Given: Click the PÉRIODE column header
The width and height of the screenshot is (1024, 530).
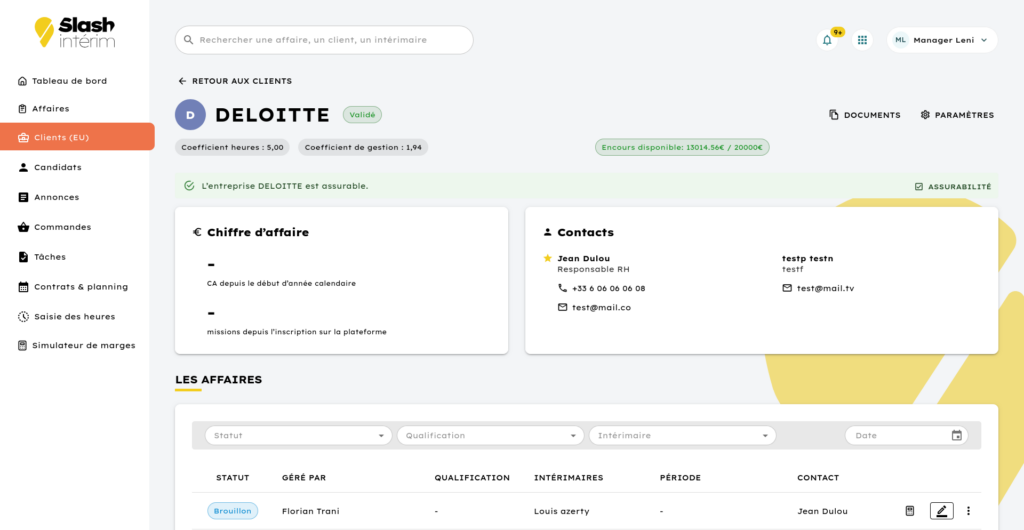Looking at the screenshot, I should pos(680,478).
